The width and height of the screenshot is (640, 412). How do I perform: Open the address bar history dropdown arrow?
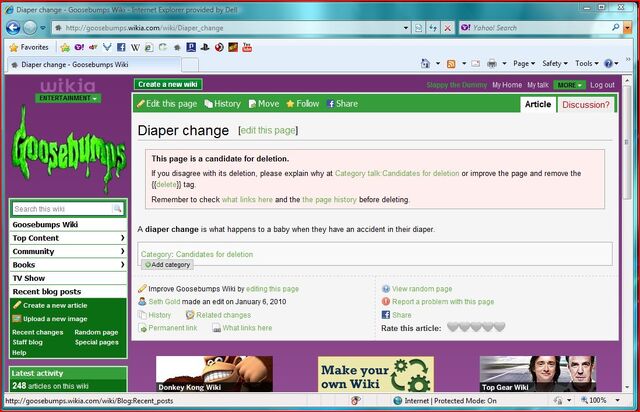(406, 28)
